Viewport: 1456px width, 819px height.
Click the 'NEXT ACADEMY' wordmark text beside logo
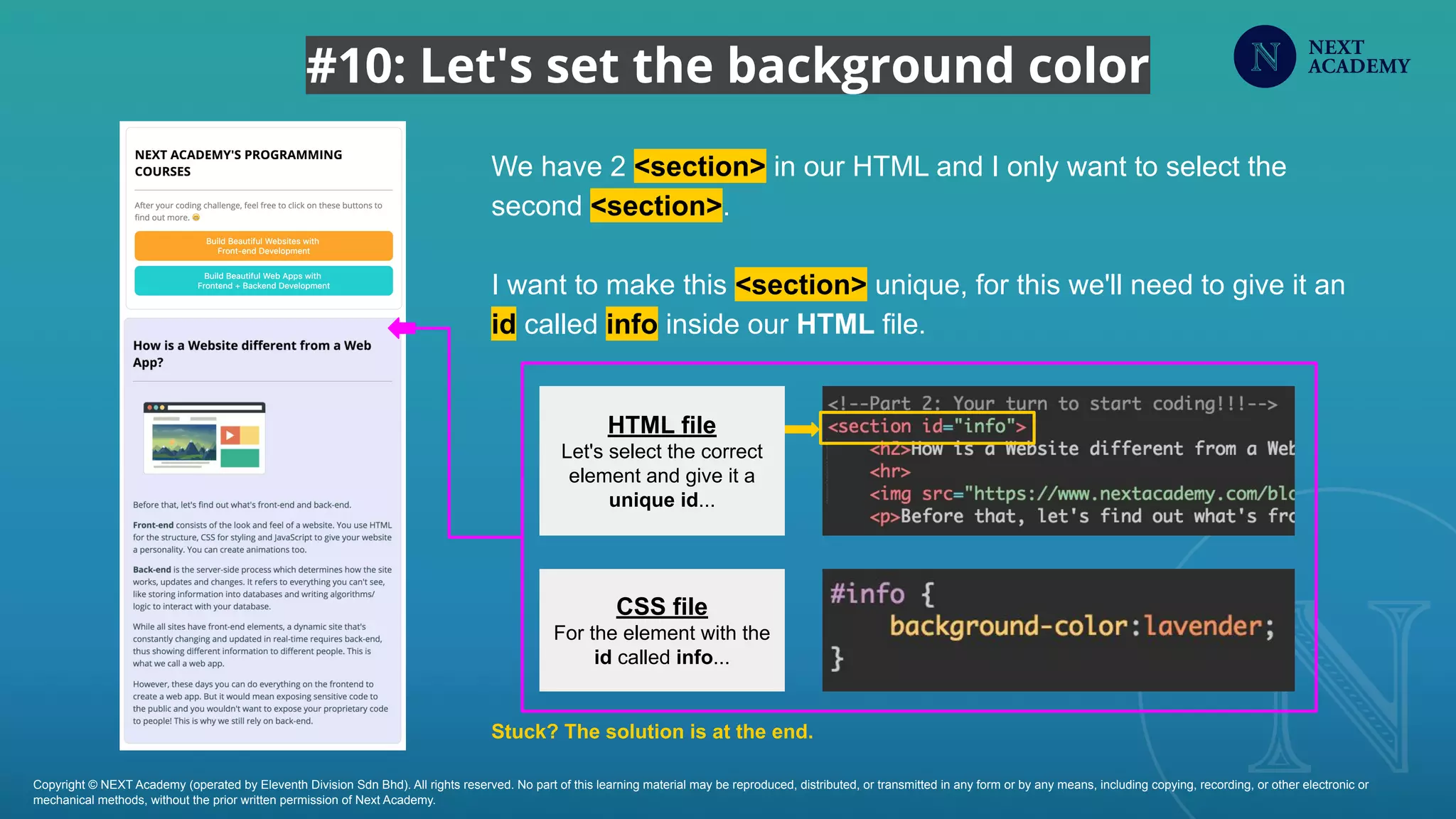pos(1359,57)
